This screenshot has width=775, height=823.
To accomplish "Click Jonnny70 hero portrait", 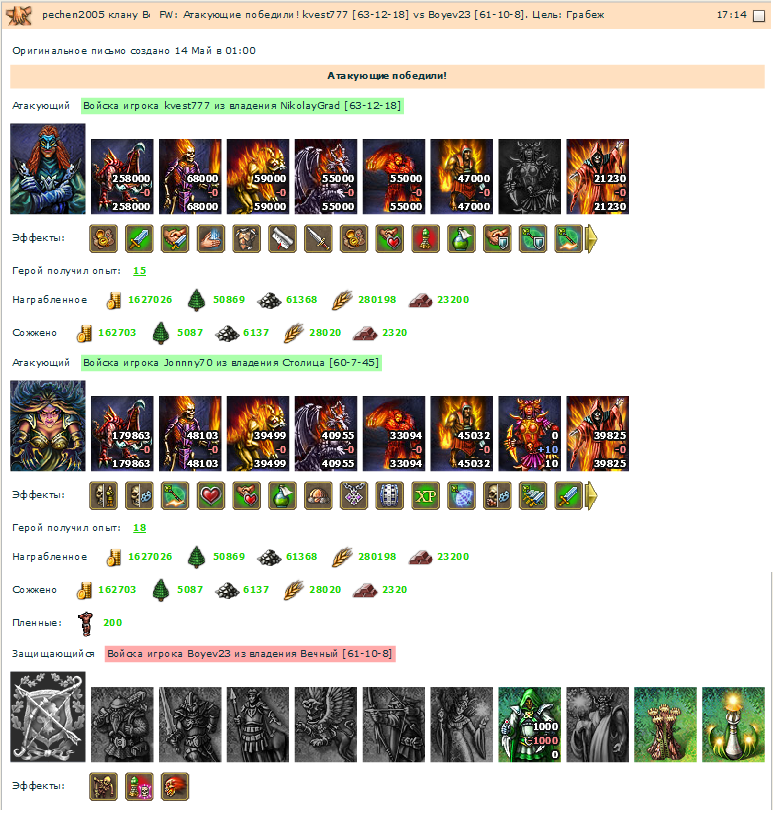I will [48, 426].
